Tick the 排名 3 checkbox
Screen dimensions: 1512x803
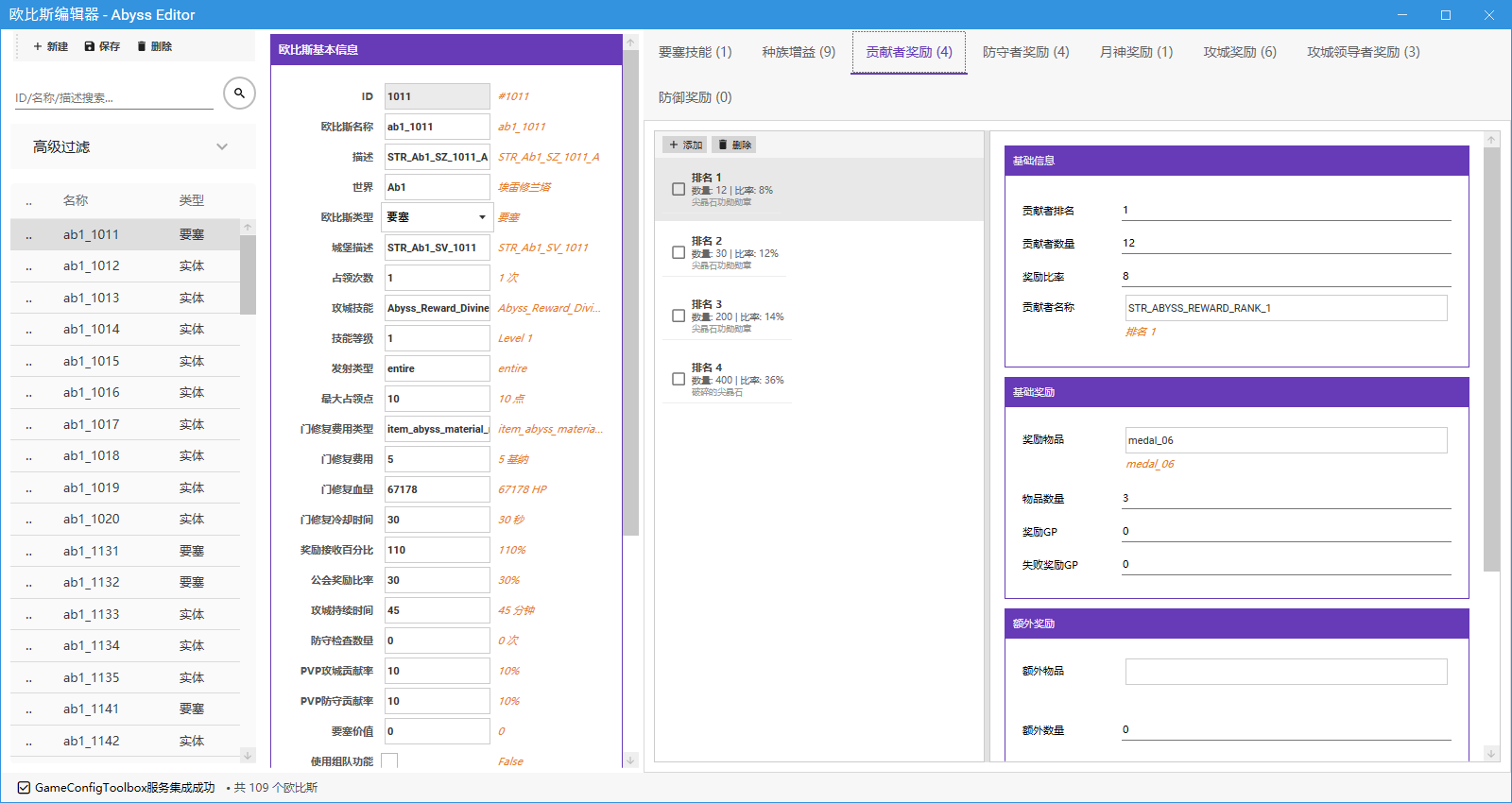[679, 316]
